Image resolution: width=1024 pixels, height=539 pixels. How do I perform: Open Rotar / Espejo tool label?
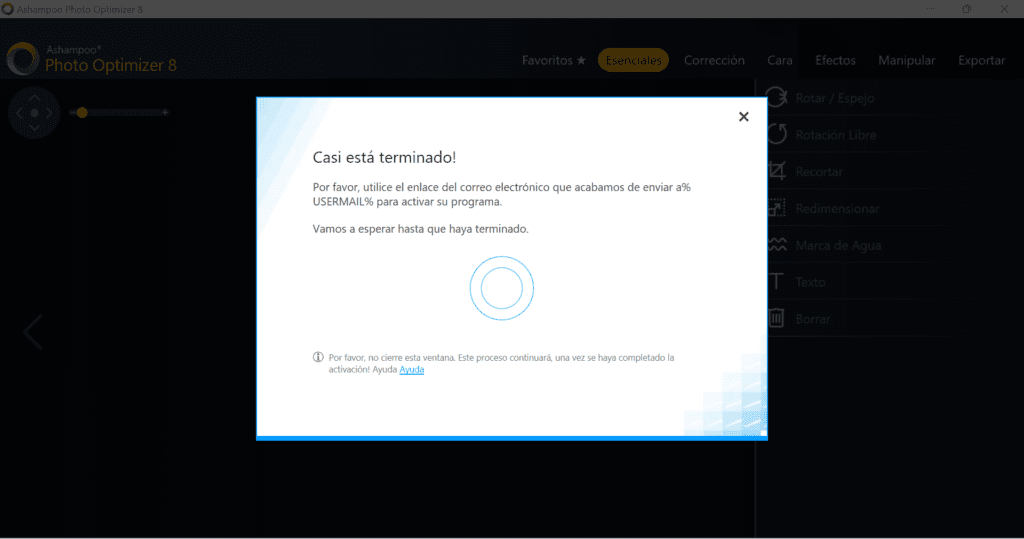tap(835, 98)
